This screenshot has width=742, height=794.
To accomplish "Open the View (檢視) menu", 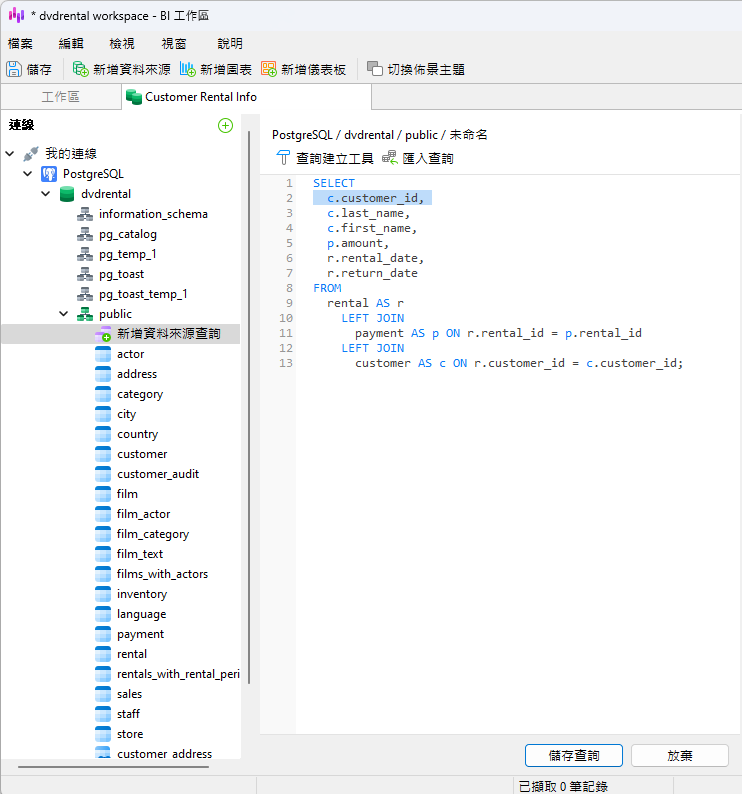I will click(x=122, y=44).
